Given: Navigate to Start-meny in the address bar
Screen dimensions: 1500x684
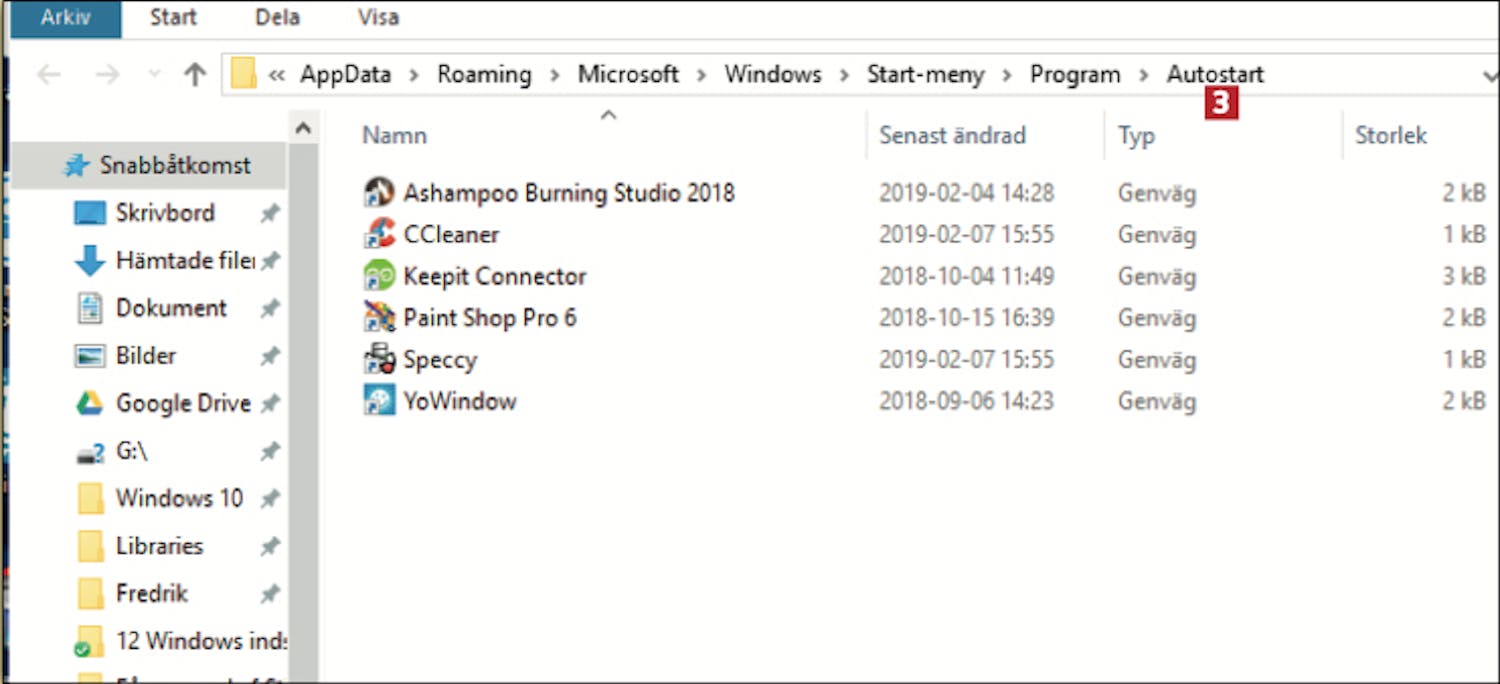Looking at the screenshot, I should [x=925, y=75].
